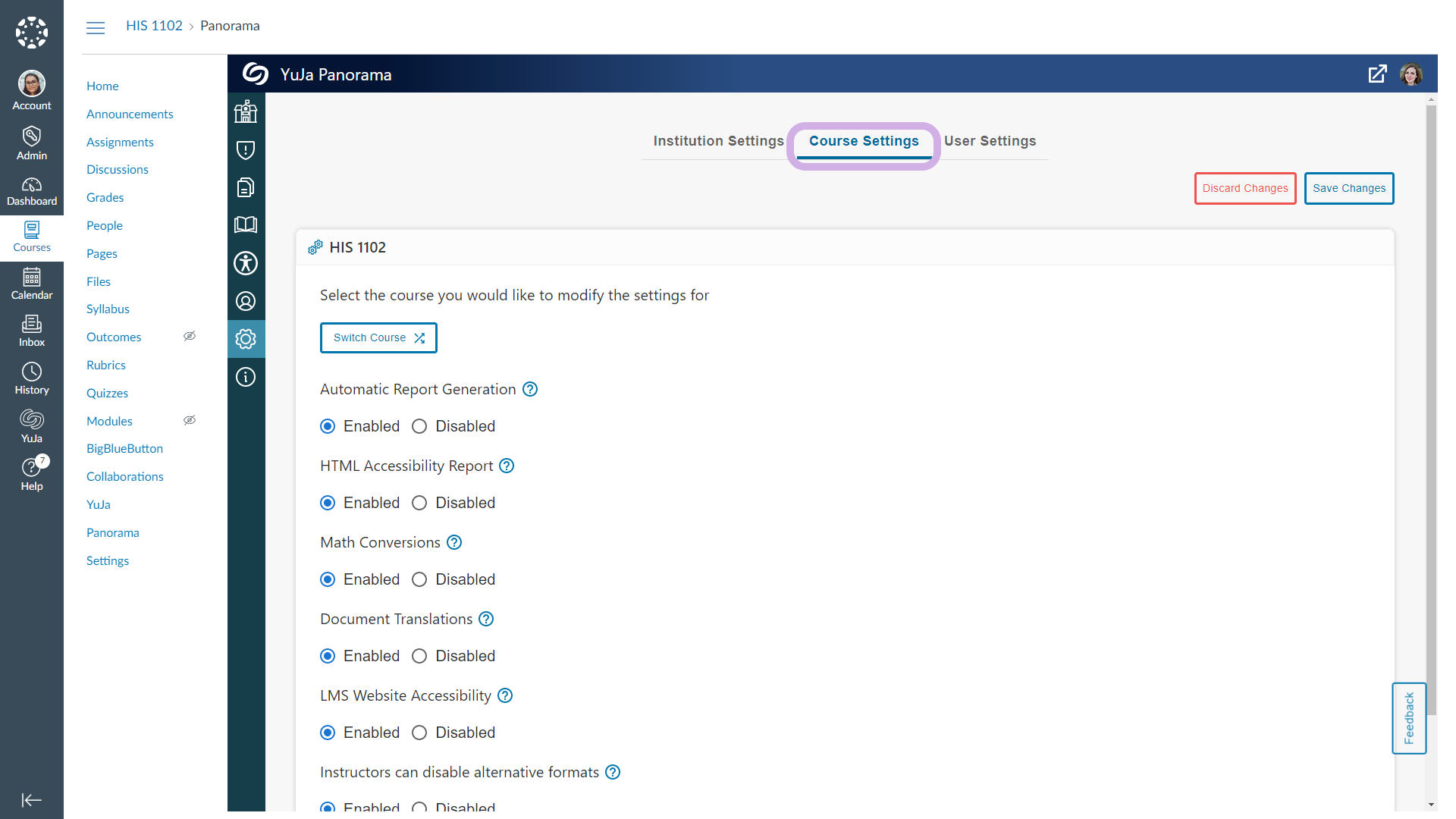Viewport: 1456px width, 819px height.
Task: Open the Courses icon in global navigation
Action: tap(32, 237)
